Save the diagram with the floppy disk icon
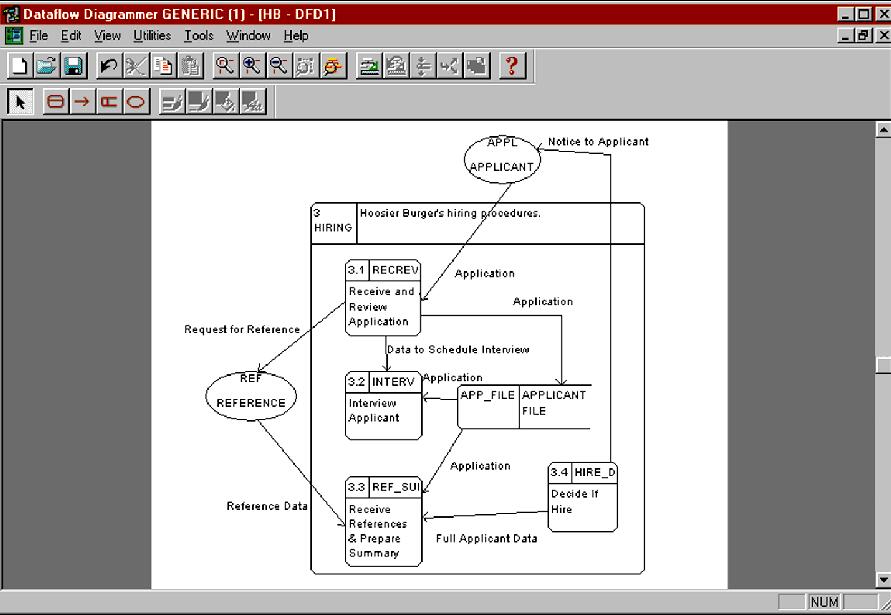The height and width of the screenshot is (615, 891). pyautogui.click(x=72, y=66)
